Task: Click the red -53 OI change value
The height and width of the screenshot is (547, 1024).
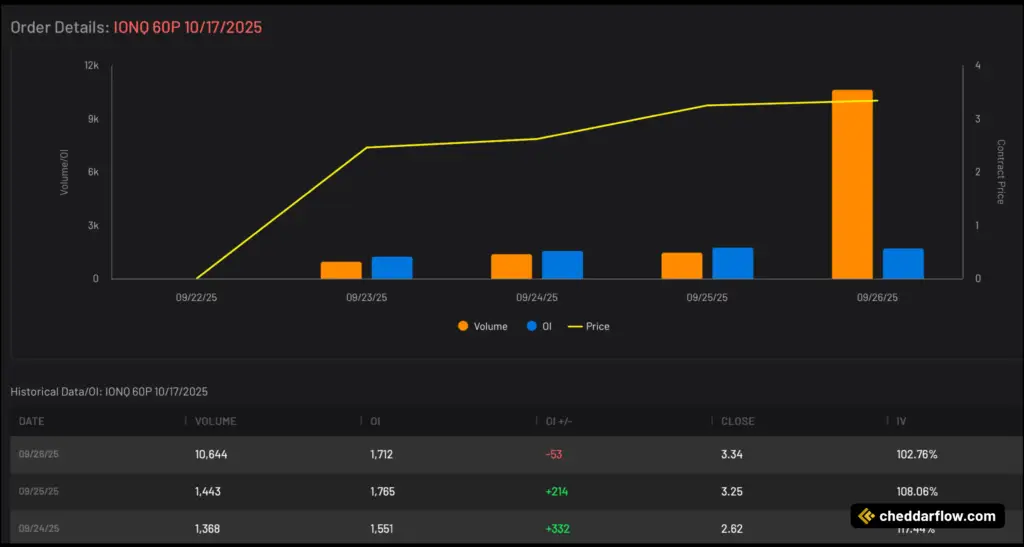Action: [554, 454]
